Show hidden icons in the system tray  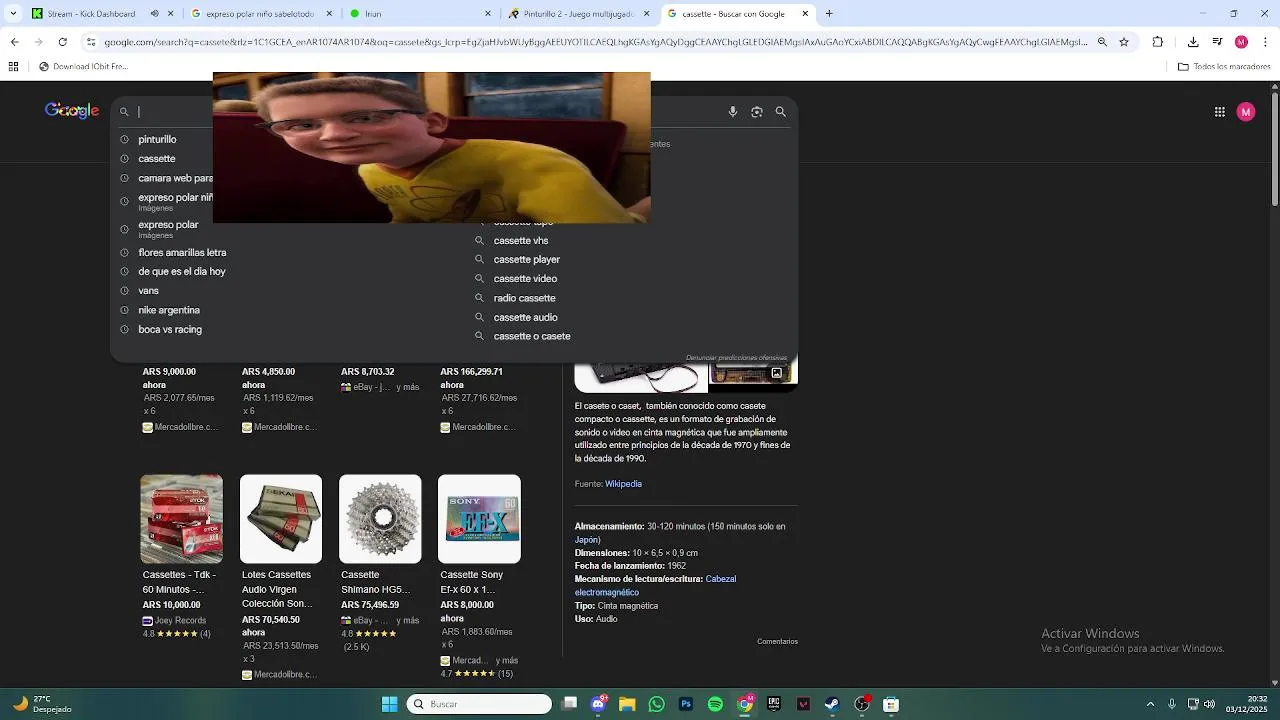[1152, 704]
